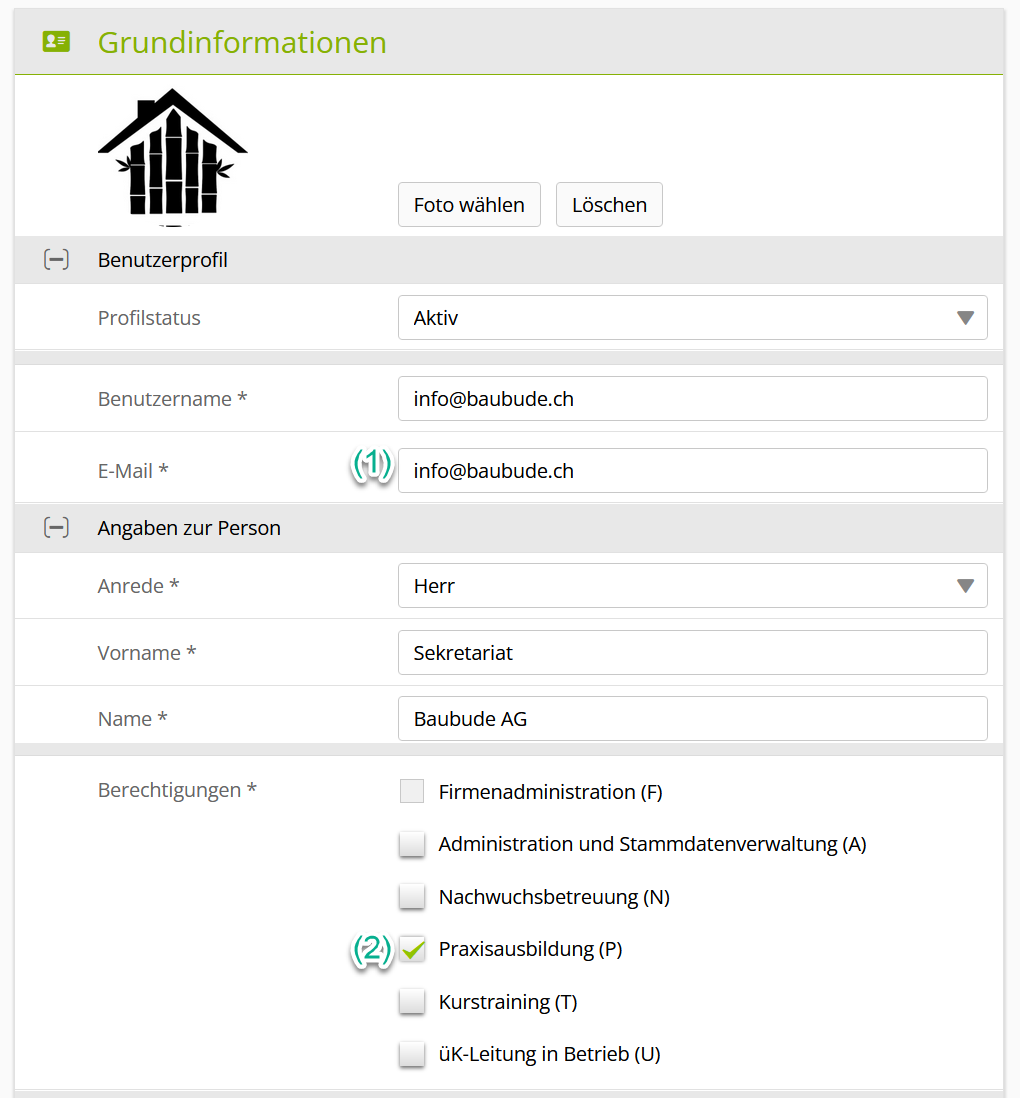Click the Benutzerprofil section header label
This screenshot has width=1020, height=1098.
[x=163, y=260]
